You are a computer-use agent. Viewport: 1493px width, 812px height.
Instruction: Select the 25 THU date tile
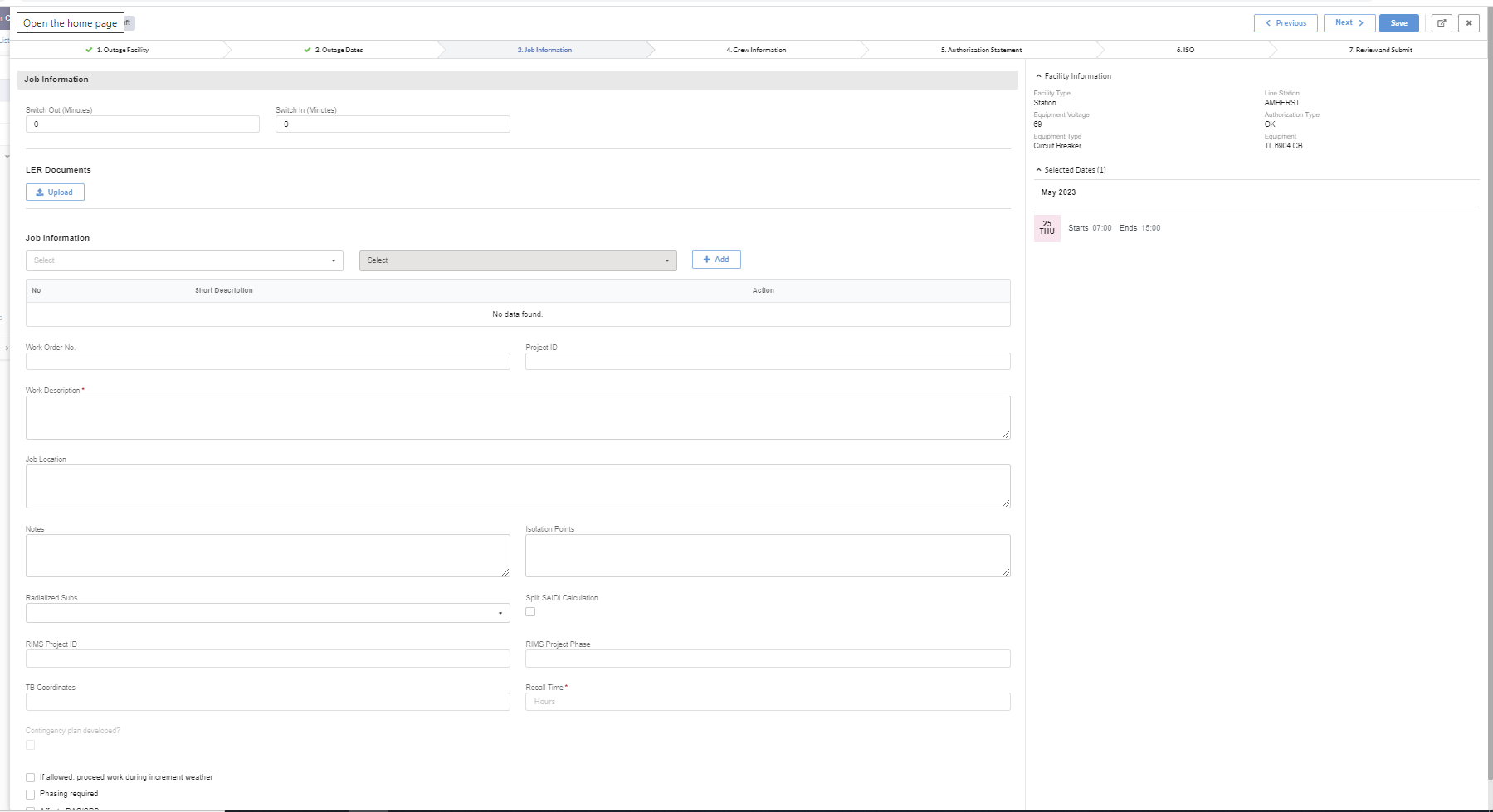pos(1047,228)
